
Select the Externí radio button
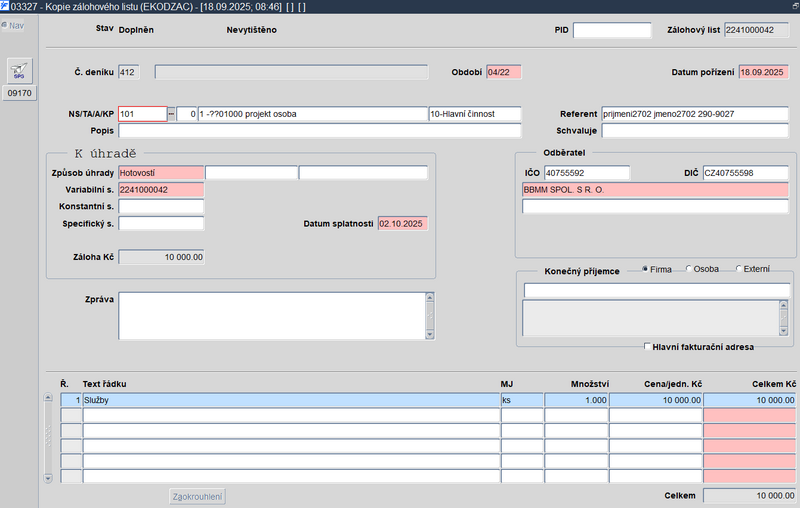738,269
